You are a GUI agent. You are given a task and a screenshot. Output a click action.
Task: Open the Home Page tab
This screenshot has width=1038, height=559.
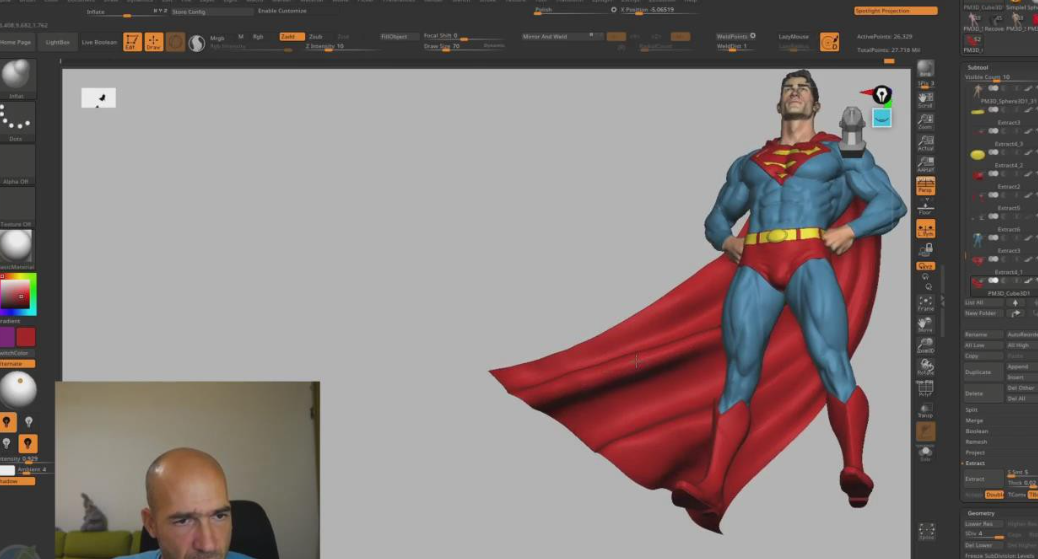[x=16, y=42]
